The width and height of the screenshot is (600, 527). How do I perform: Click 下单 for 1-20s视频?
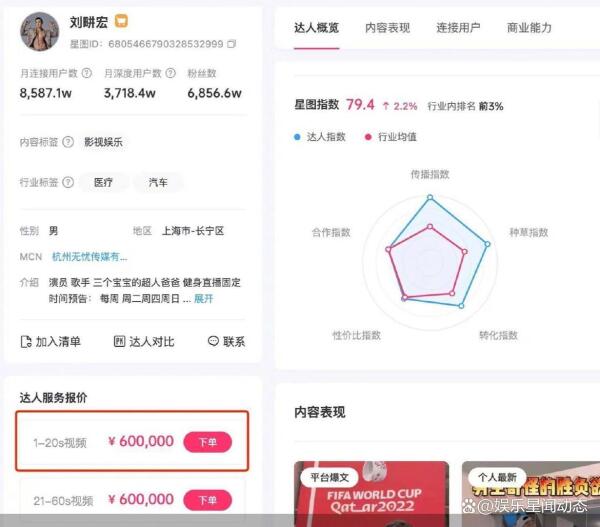point(208,442)
